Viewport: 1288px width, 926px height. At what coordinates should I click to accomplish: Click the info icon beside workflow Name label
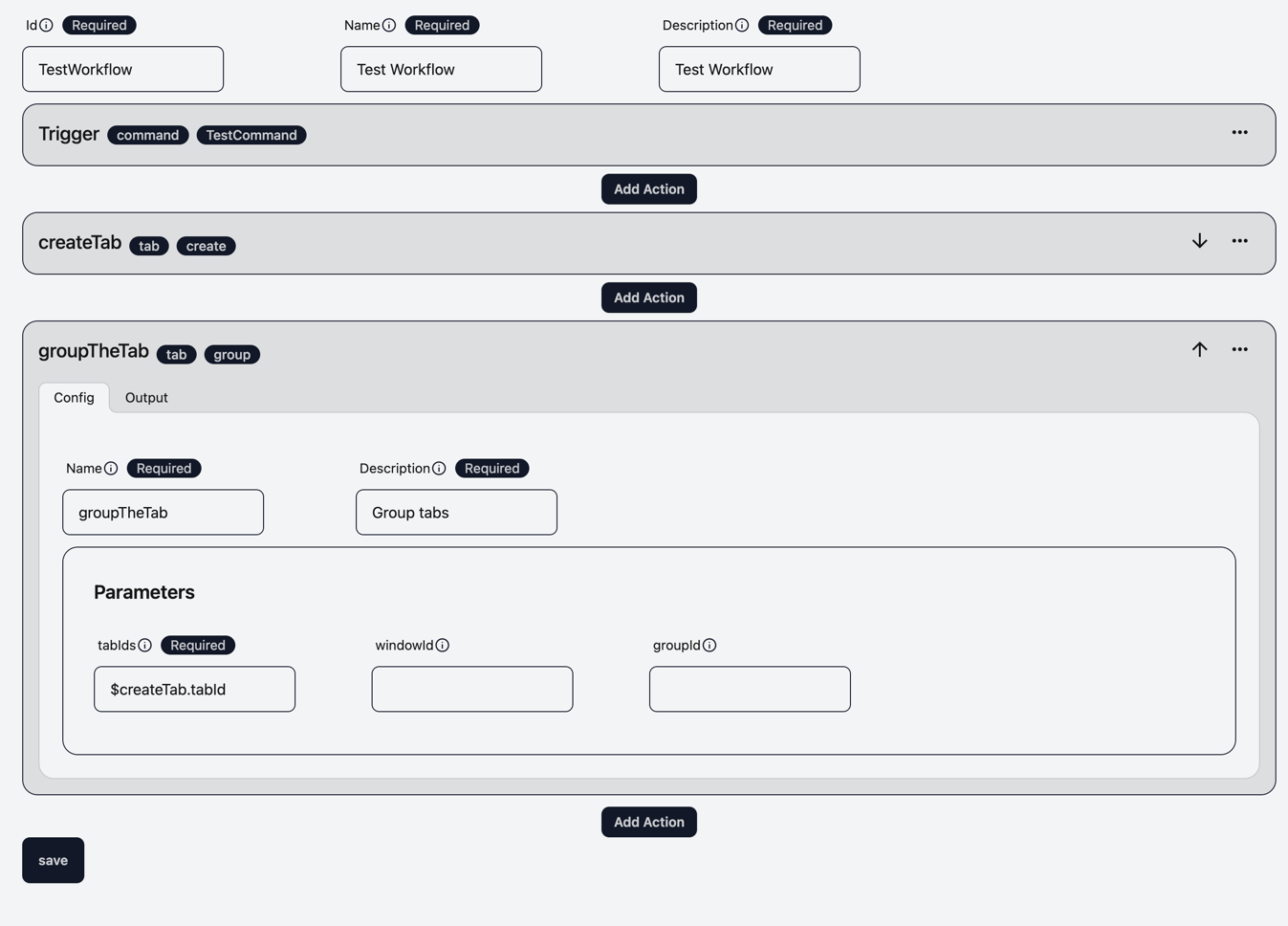click(x=389, y=25)
